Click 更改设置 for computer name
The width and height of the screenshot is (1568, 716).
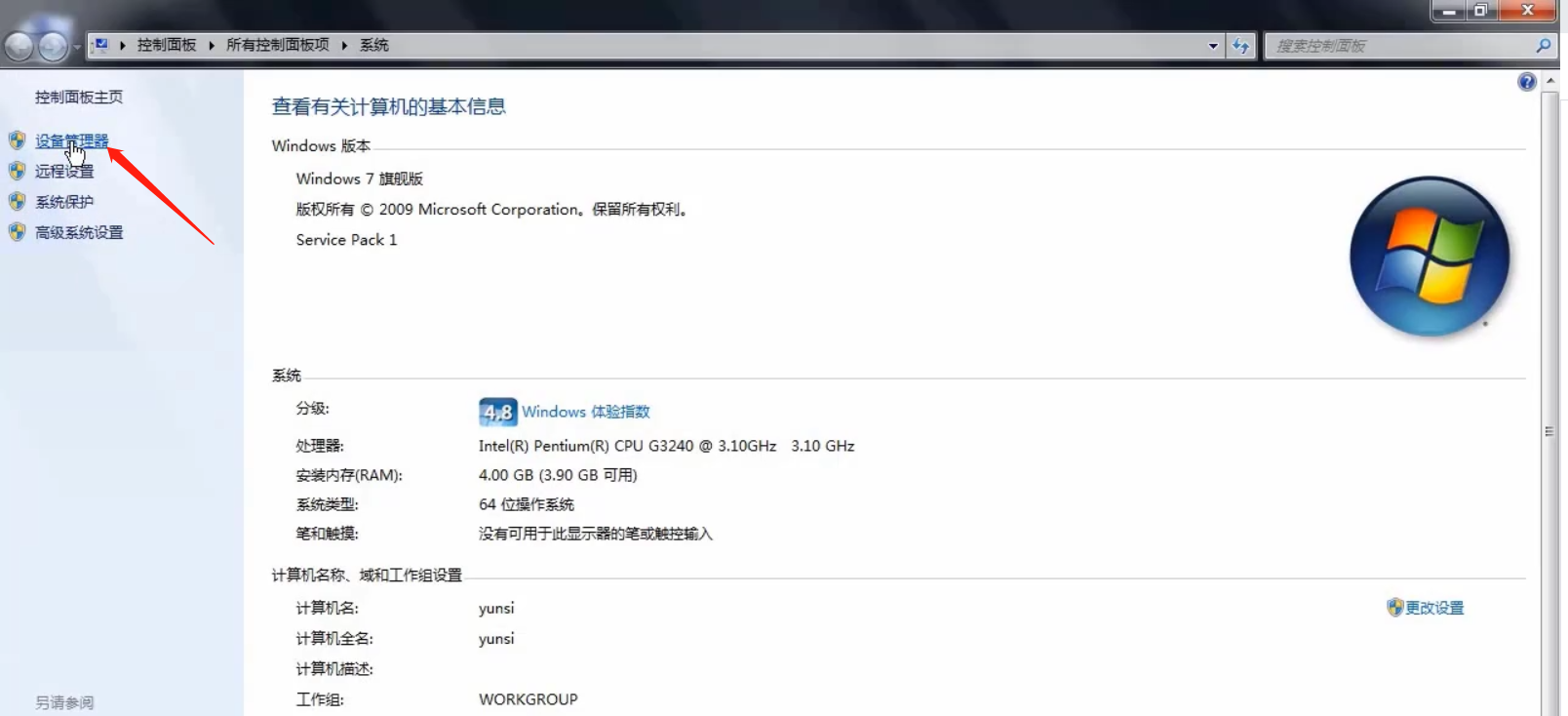point(1433,608)
